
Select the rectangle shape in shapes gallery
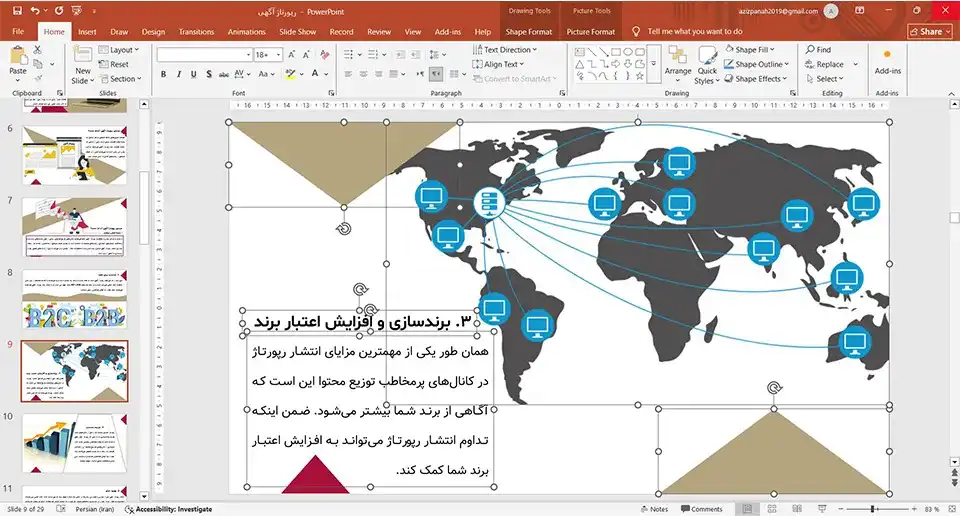[x=616, y=52]
